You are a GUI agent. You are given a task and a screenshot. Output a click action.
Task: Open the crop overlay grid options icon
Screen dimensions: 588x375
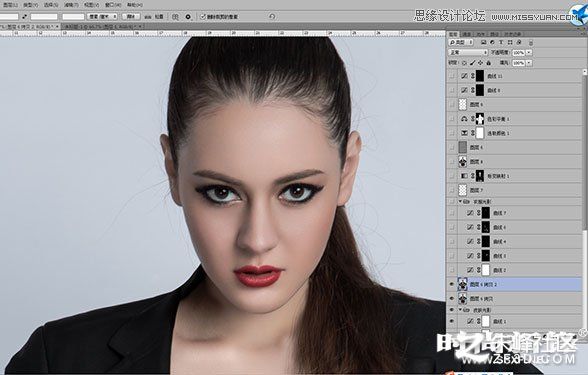(175, 17)
